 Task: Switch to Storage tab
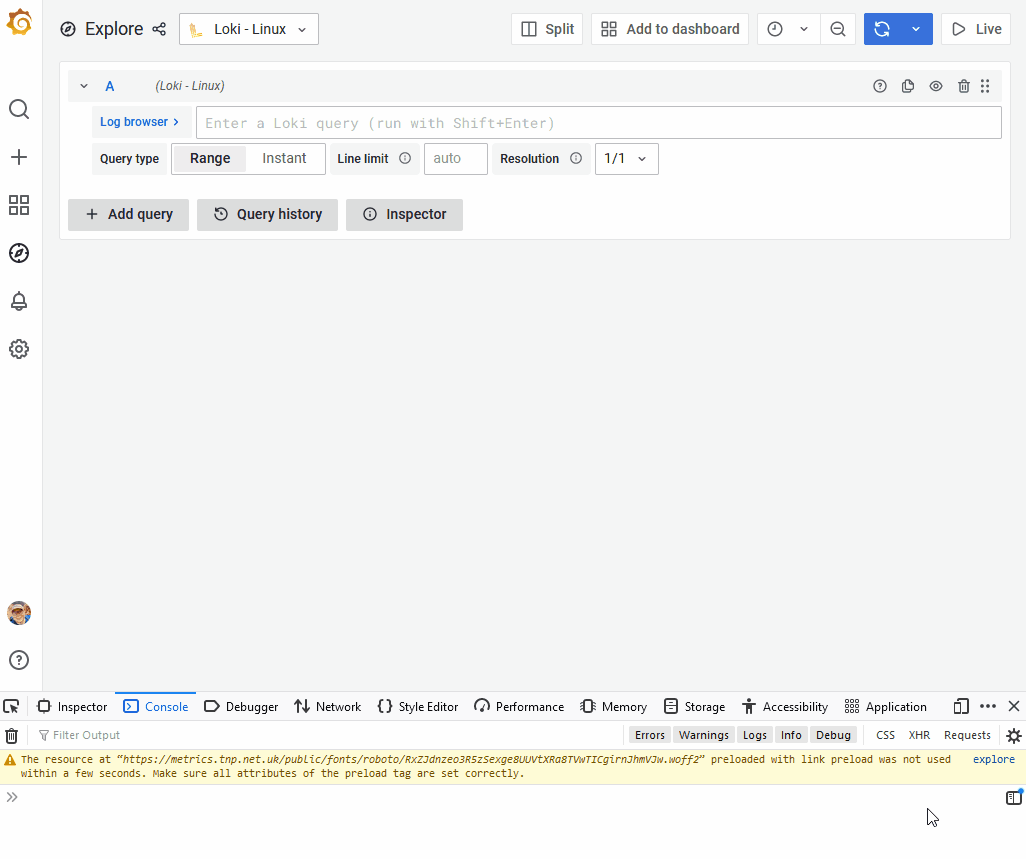(x=695, y=707)
